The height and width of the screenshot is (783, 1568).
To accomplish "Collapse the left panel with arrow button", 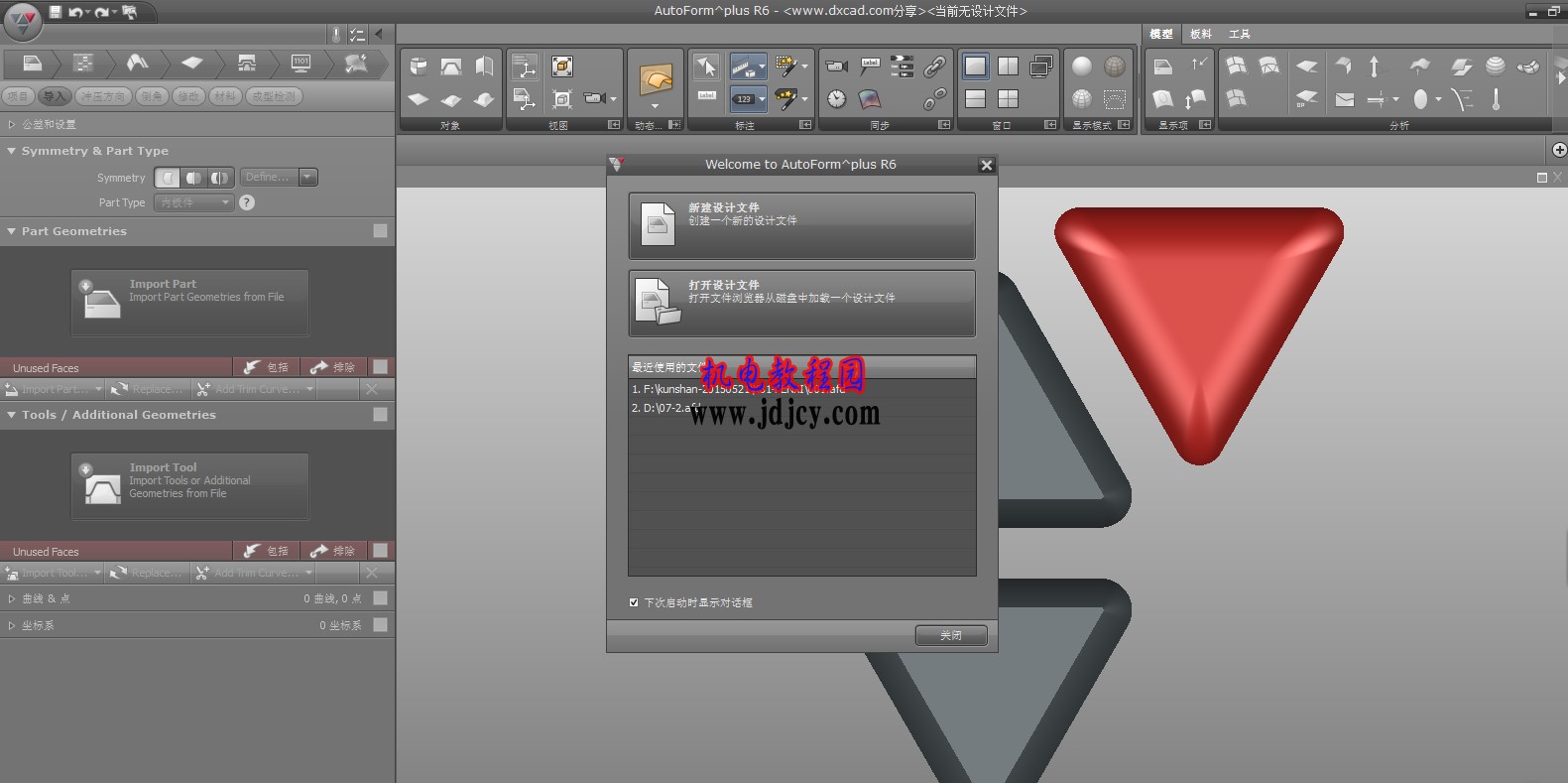I will tap(379, 34).
